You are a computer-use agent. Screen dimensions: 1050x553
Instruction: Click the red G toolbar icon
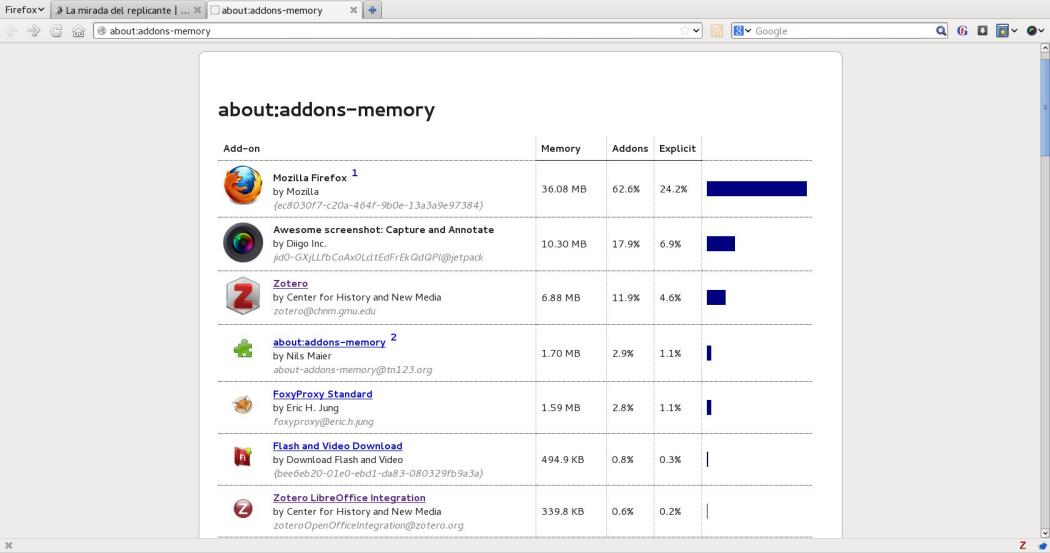coord(962,31)
